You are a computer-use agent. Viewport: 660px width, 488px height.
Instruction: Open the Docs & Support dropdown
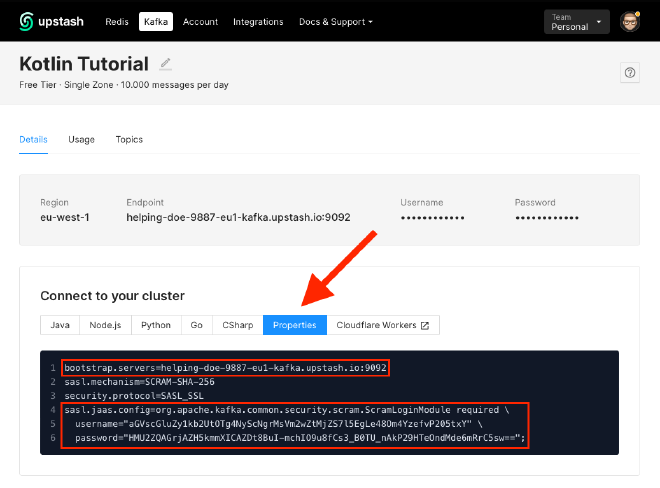336,21
